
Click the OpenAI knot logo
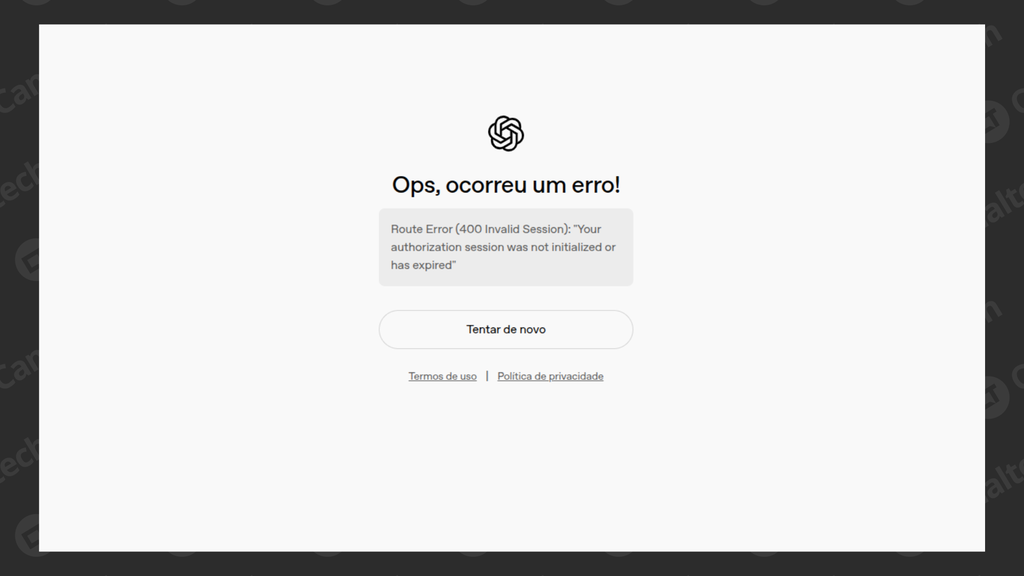505,134
